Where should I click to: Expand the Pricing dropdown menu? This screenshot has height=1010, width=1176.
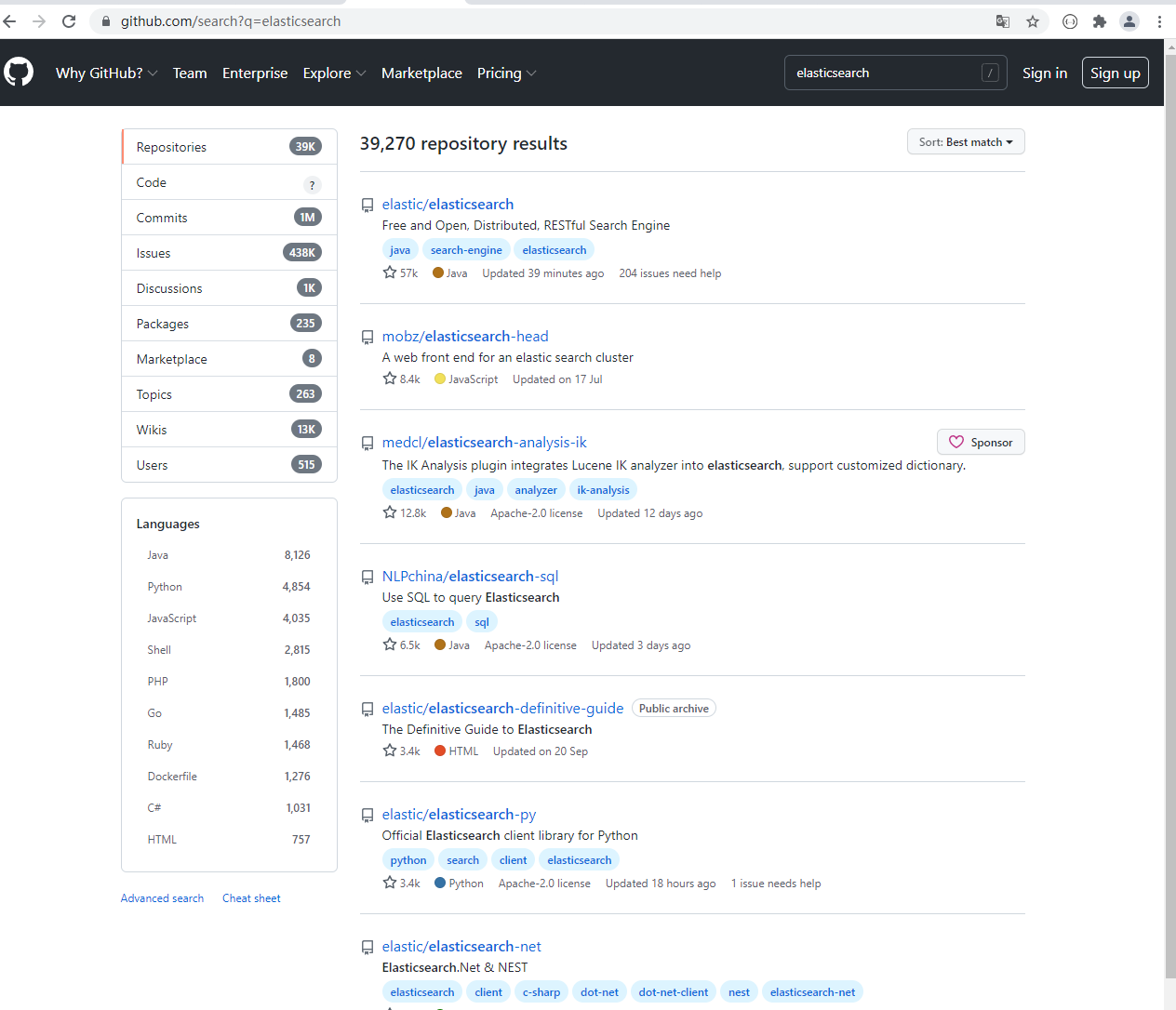[x=506, y=73]
